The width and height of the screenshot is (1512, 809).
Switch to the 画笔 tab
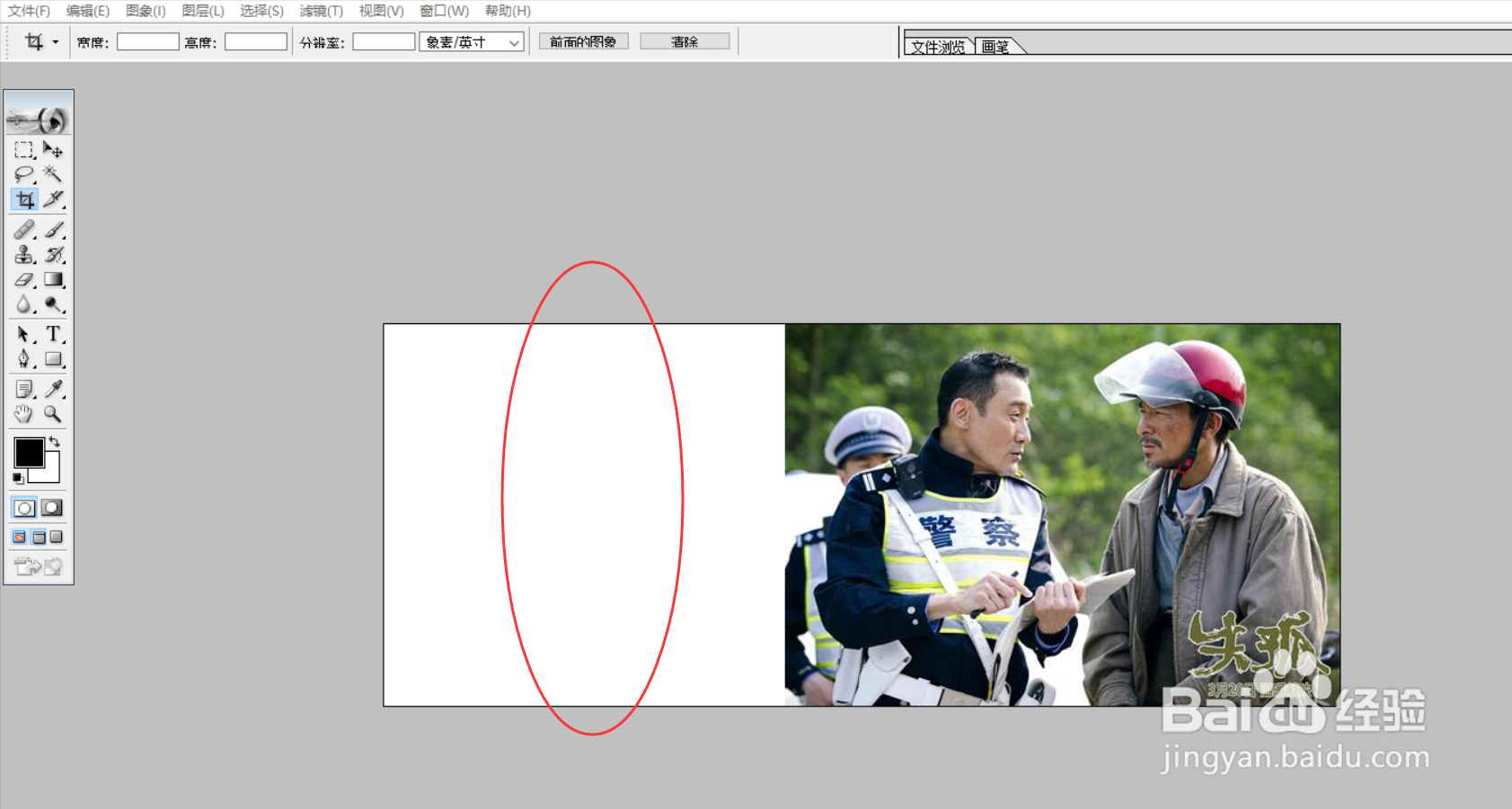pos(996,47)
